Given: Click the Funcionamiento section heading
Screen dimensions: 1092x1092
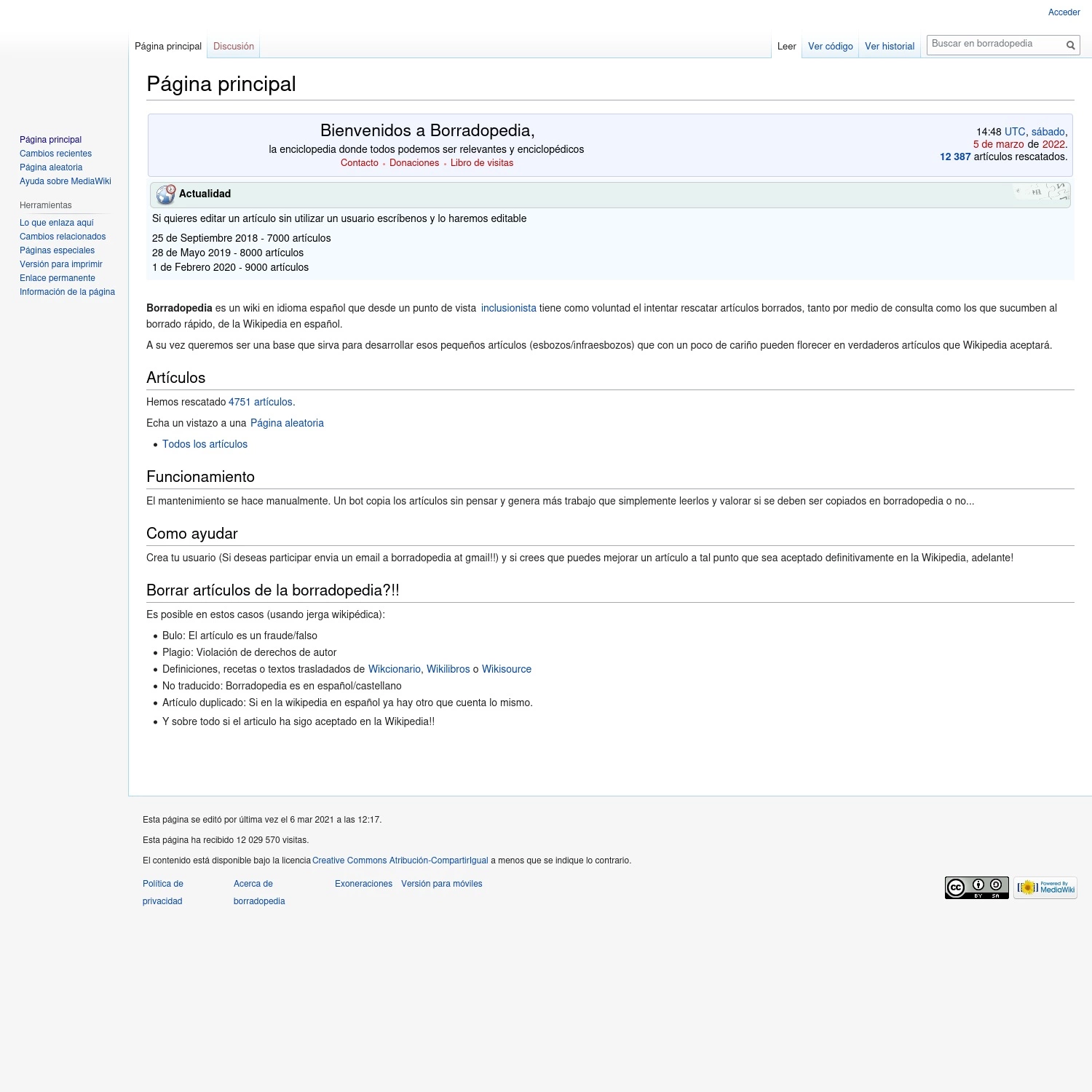Looking at the screenshot, I should tap(200, 477).
